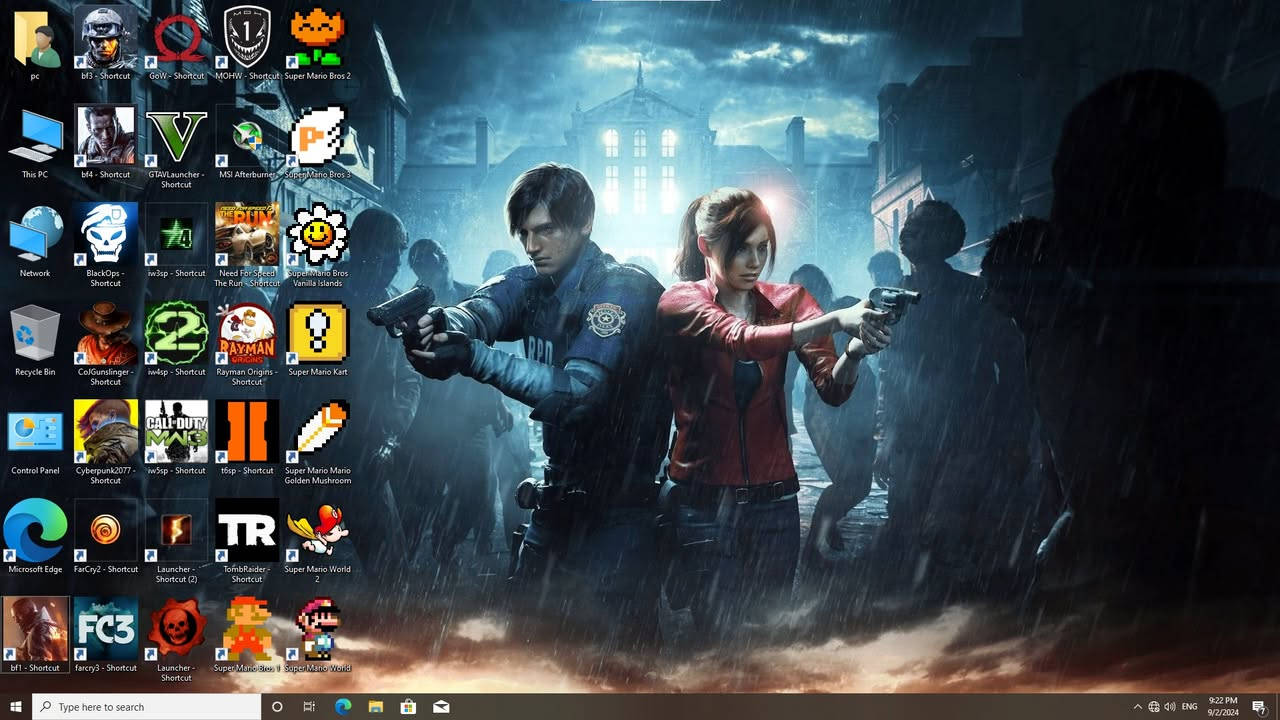Open Cortana from the taskbar circle

click(277, 707)
